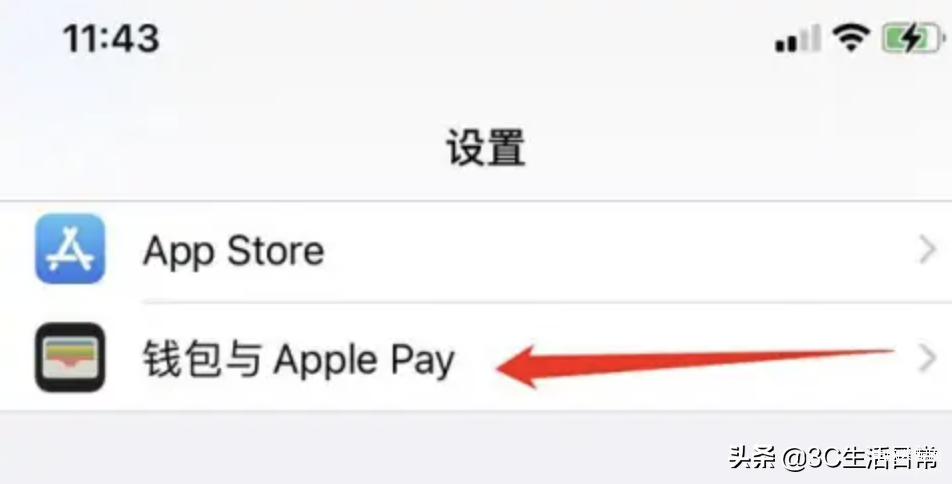
Task: Click the 头条 watermark text
Action: [752, 457]
